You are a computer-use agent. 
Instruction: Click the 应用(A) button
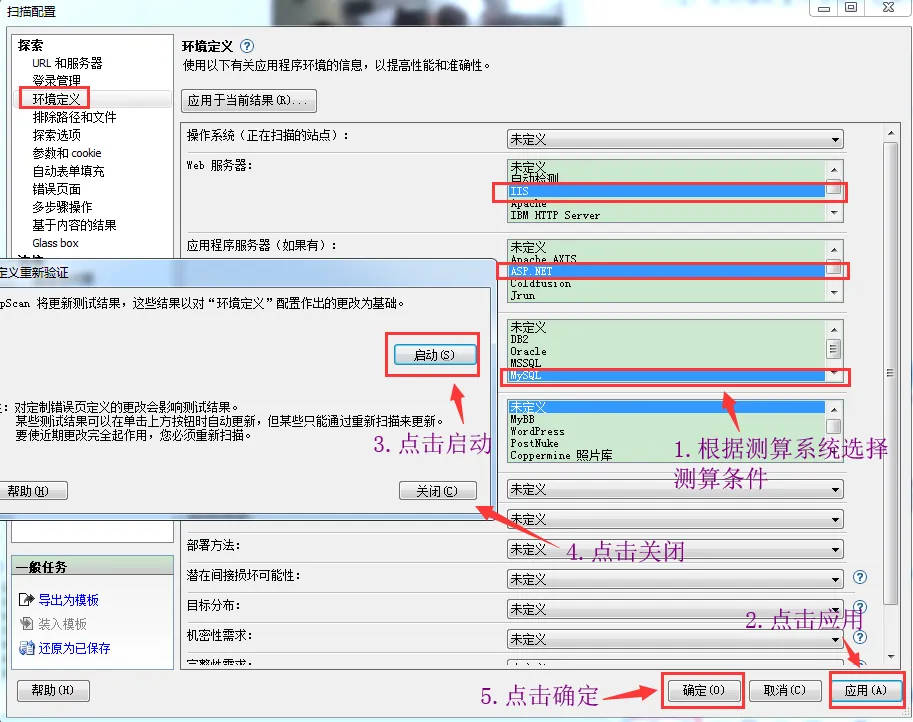pyautogui.click(x=866, y=690)
